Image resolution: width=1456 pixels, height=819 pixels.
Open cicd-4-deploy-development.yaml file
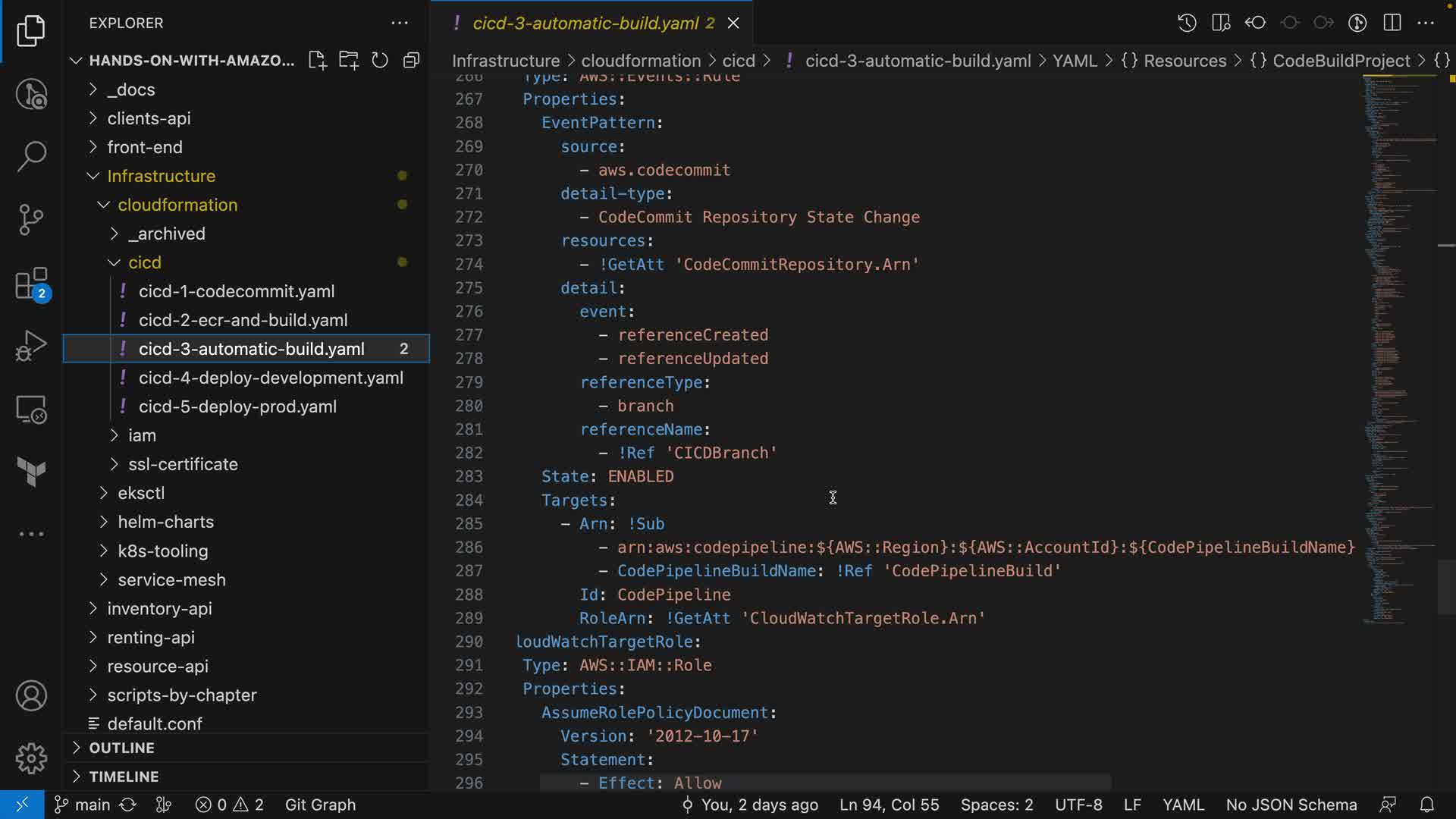pos(271,378)
